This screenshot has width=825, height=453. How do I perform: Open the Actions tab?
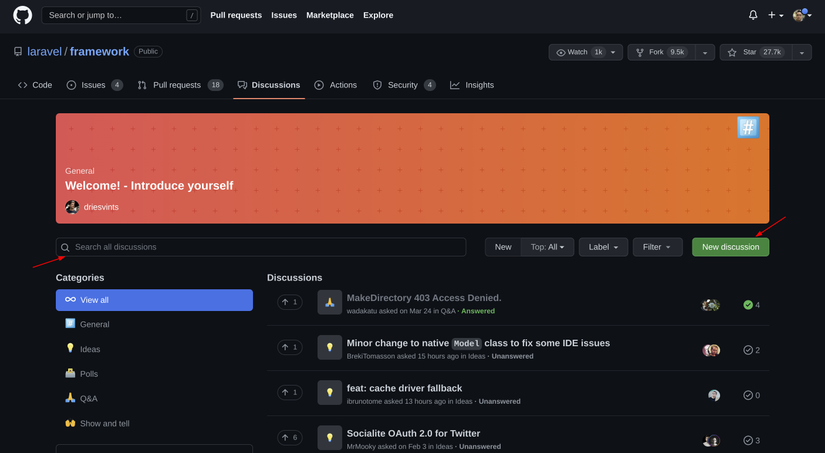[336, 85]
